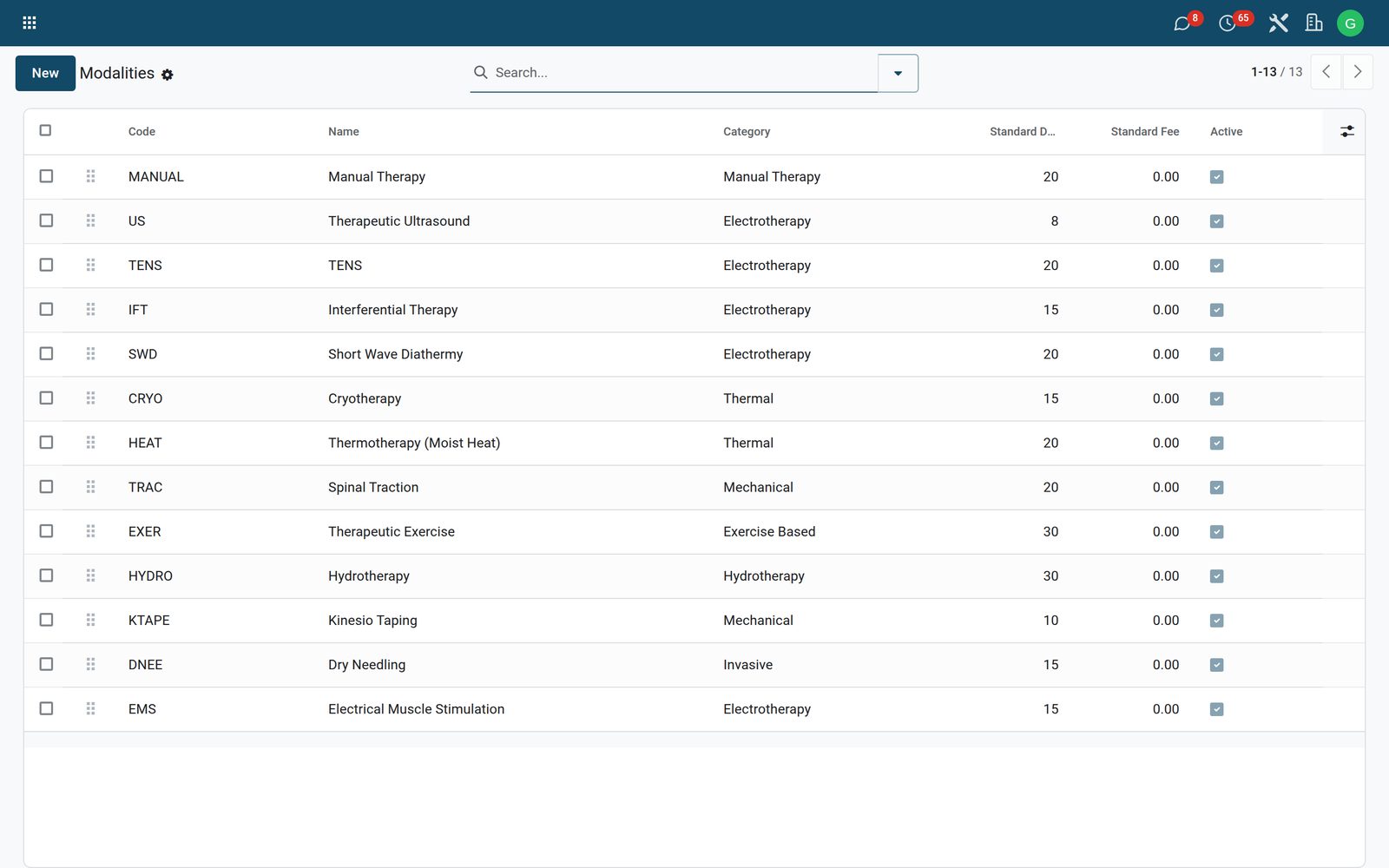Sort by the Standard Fee column header

(1144, 132)
